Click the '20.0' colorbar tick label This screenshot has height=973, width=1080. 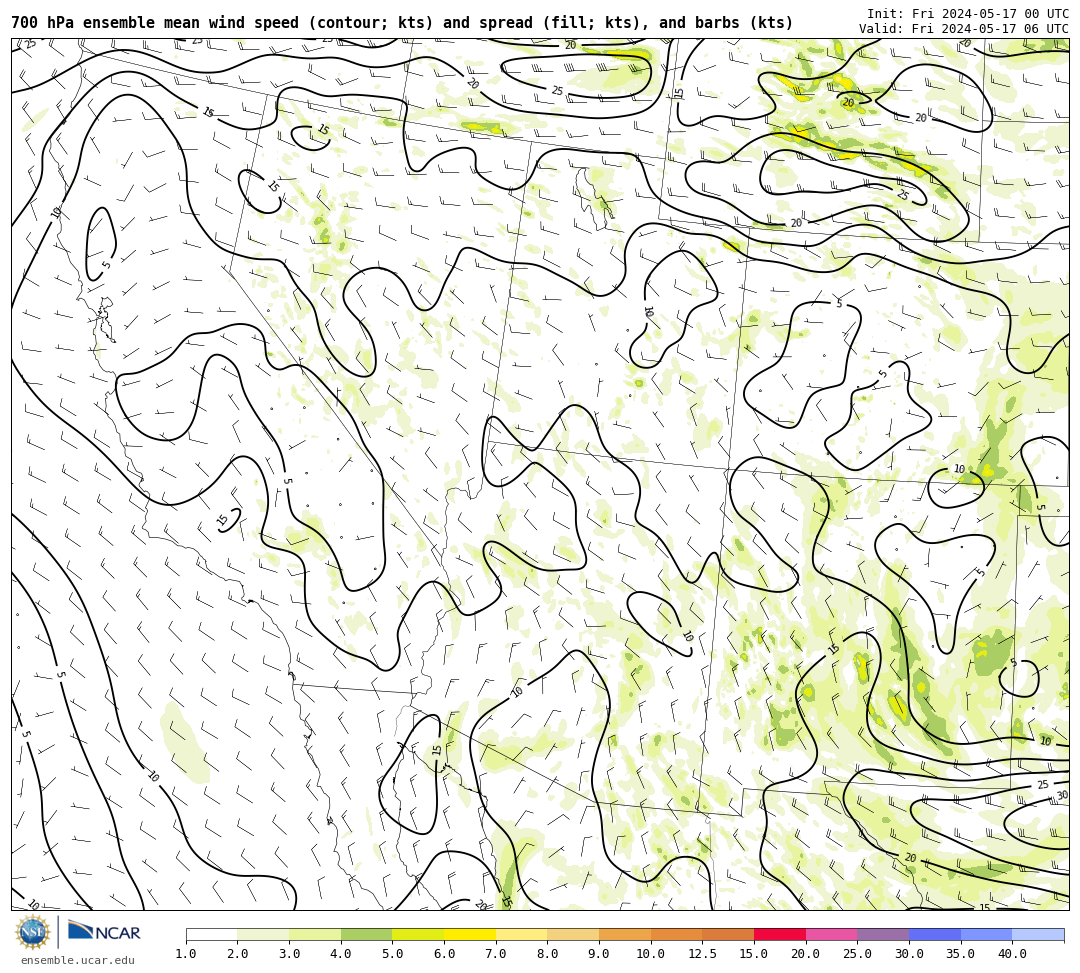coord(806,954)
